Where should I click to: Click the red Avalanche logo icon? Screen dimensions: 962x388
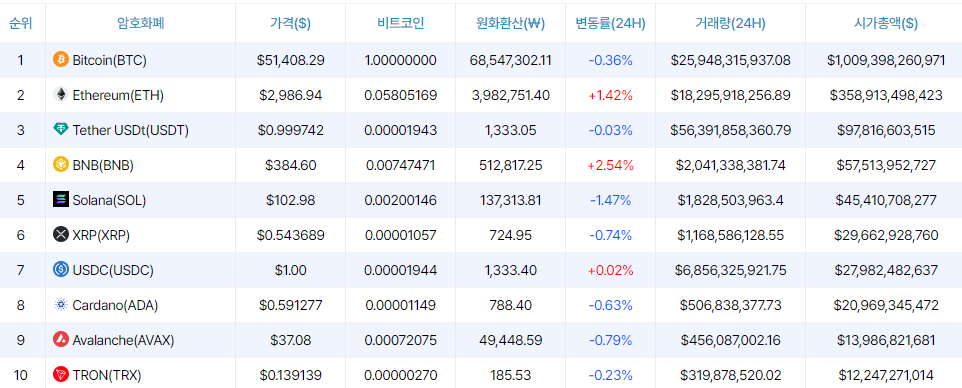tap(61, 340)
